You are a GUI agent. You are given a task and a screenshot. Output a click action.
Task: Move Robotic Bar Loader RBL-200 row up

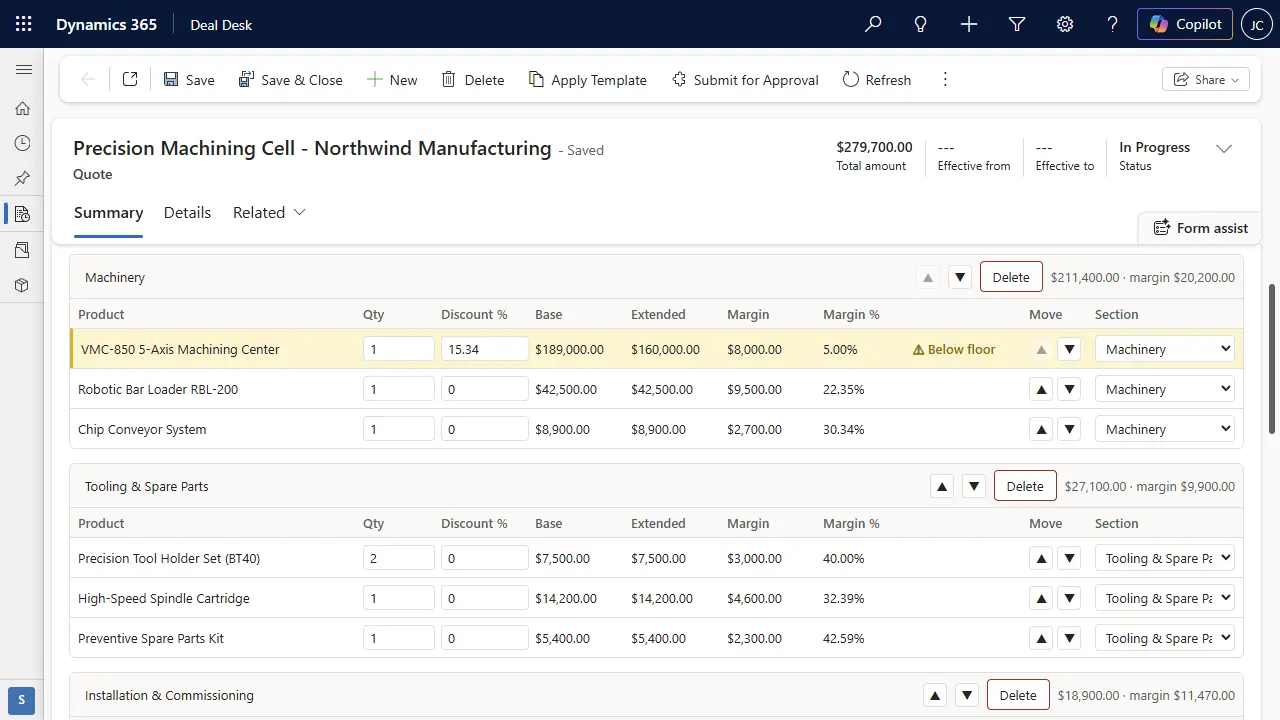pos(1041,389)
